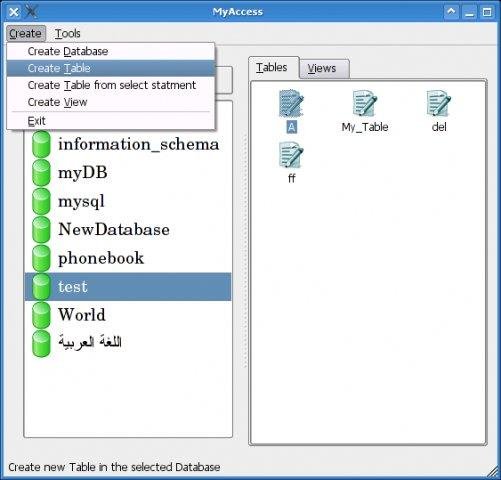The height and width of the screenshot is (480, 501).
Task: Click the window resize grip corner
Action: pos(493,472)
